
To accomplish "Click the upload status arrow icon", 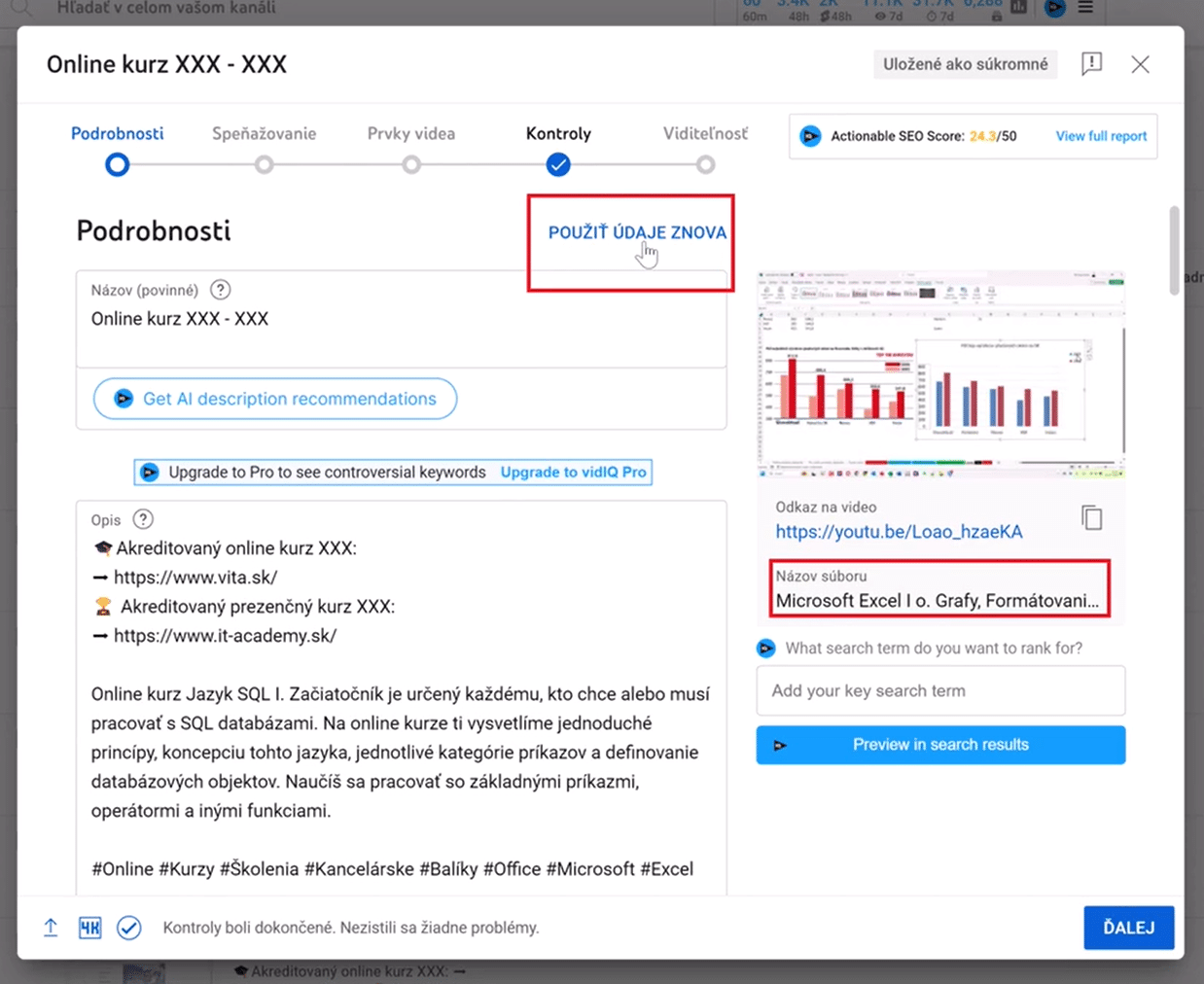I will (x=51, y=928).
